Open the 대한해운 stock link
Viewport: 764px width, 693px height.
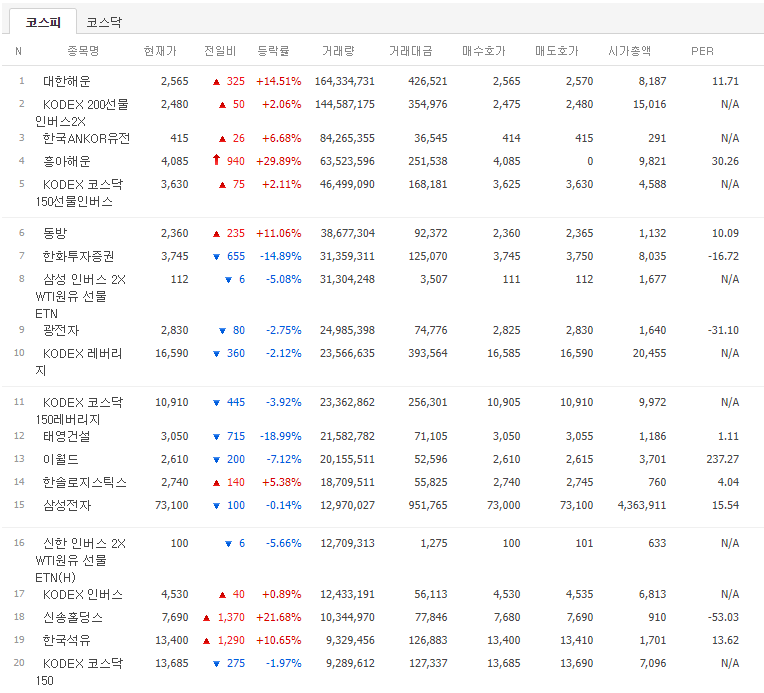pyautogui.click(x=67, y=81)
